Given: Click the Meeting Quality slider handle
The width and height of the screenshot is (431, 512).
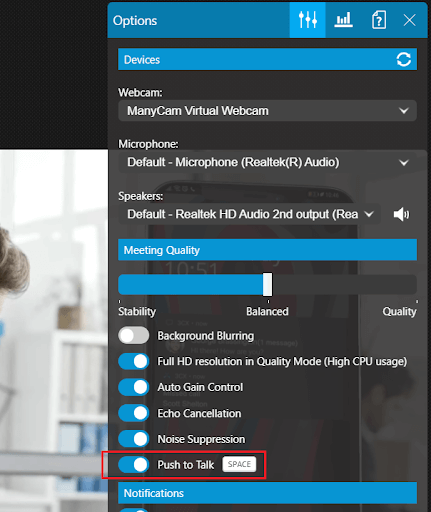Looking at the screenshot, I should (x=267, y=284).
